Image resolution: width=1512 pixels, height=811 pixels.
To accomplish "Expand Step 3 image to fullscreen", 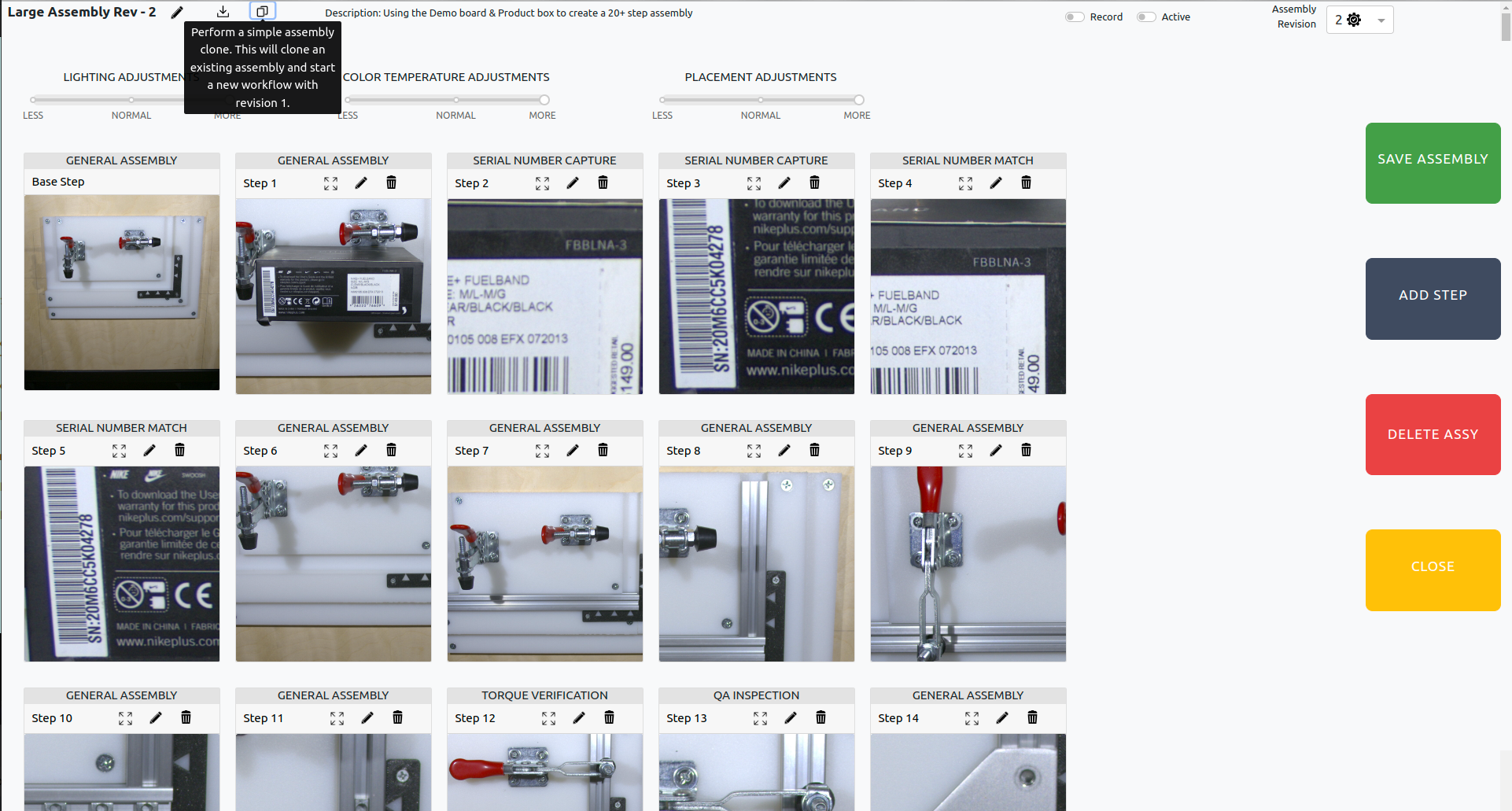I will [x=754, y=183].
